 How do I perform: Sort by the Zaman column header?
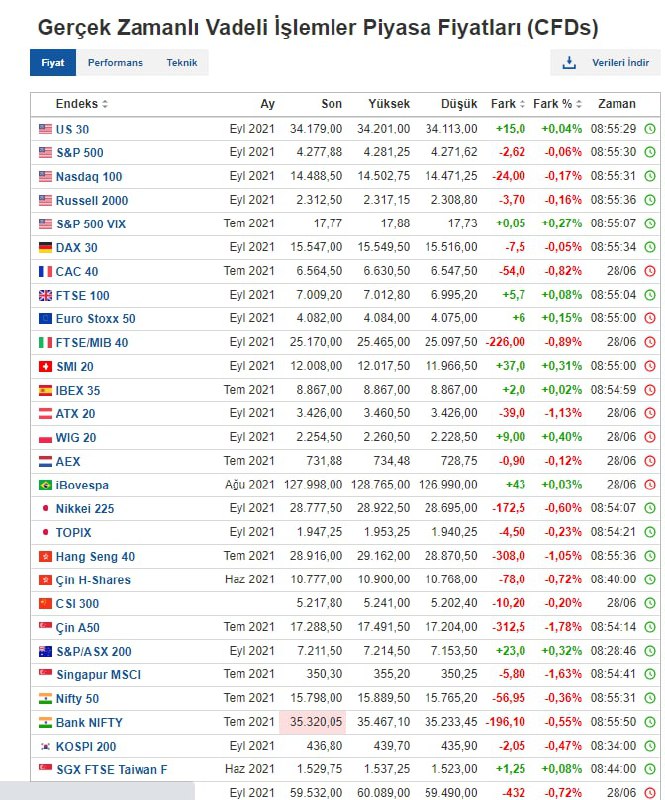click(x=616, y=104)
